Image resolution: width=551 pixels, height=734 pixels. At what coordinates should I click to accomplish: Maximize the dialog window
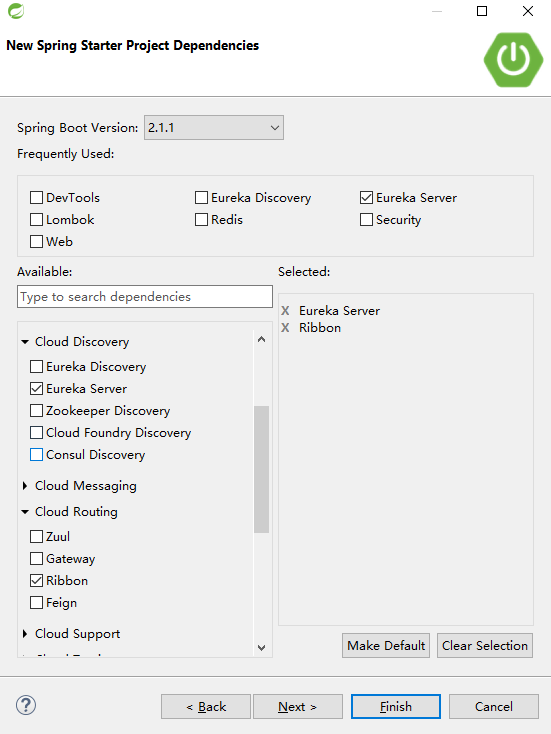click(482, 11)
